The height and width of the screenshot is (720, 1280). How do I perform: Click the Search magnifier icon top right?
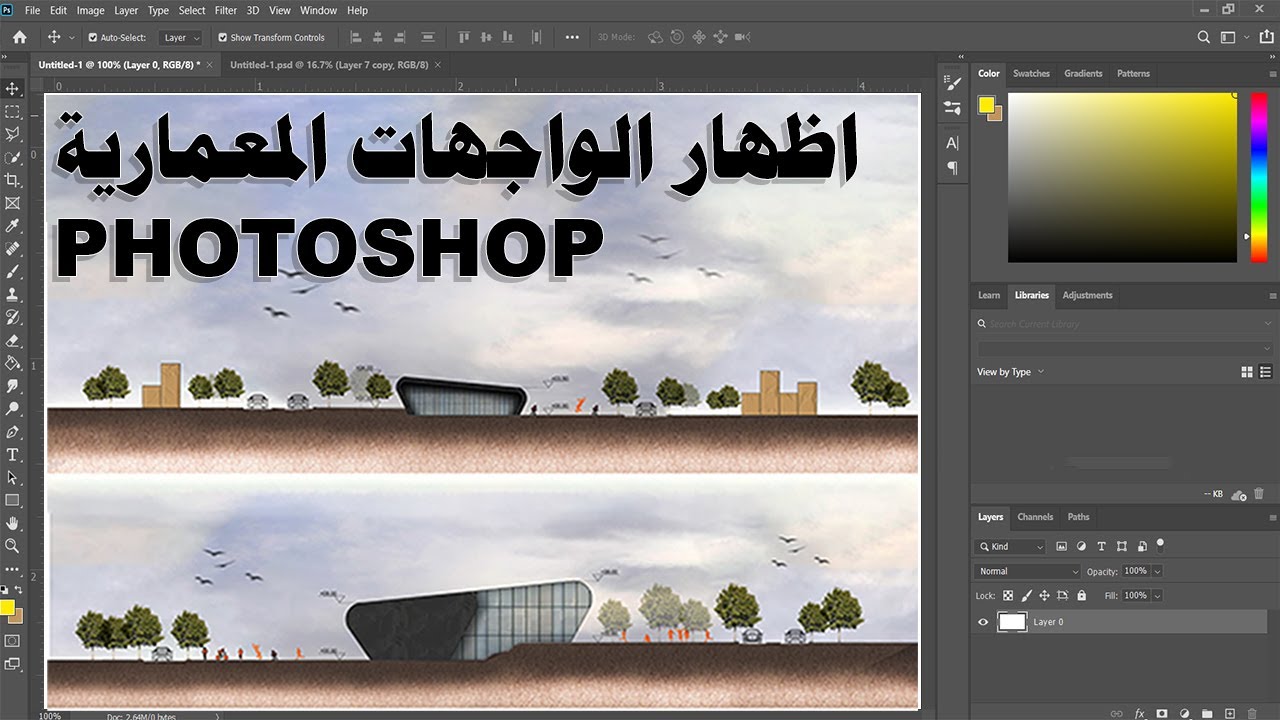1204,37
